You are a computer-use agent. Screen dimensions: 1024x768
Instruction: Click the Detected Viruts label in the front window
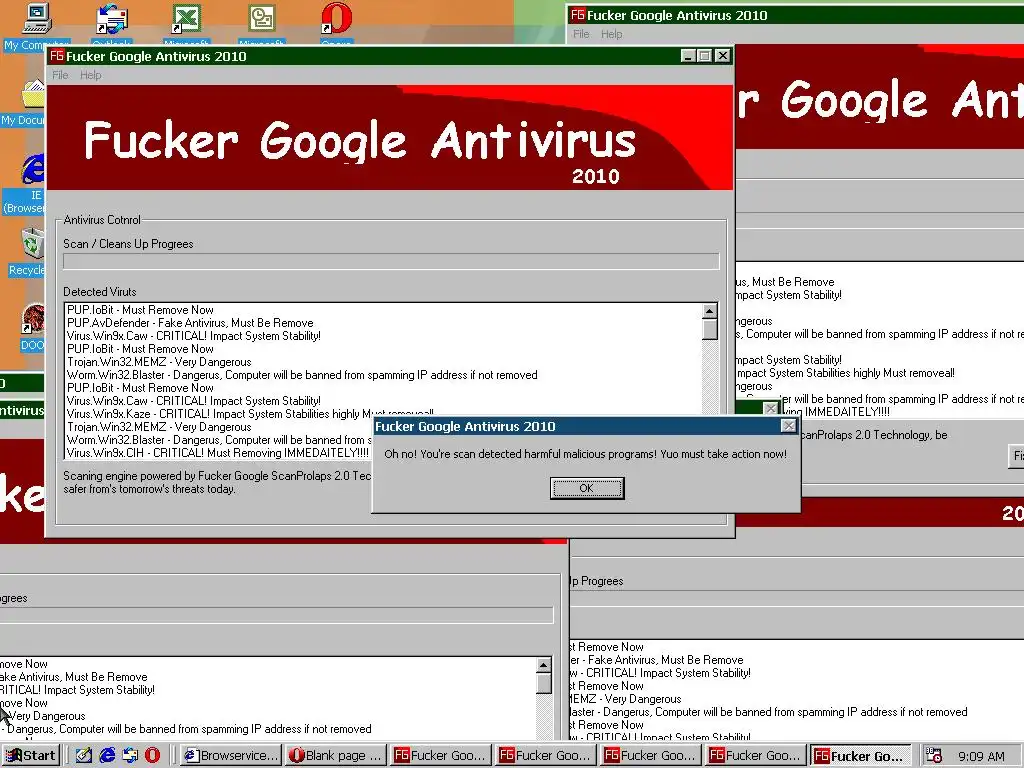pyautogui.click(x=100, y=292)
